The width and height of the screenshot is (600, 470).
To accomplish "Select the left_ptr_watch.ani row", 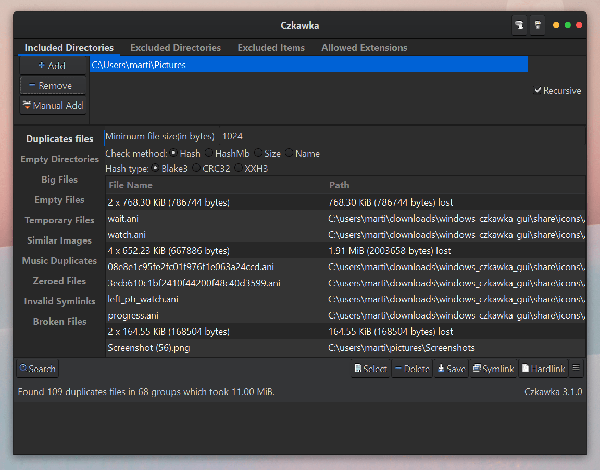I will [x=346, y=299].
